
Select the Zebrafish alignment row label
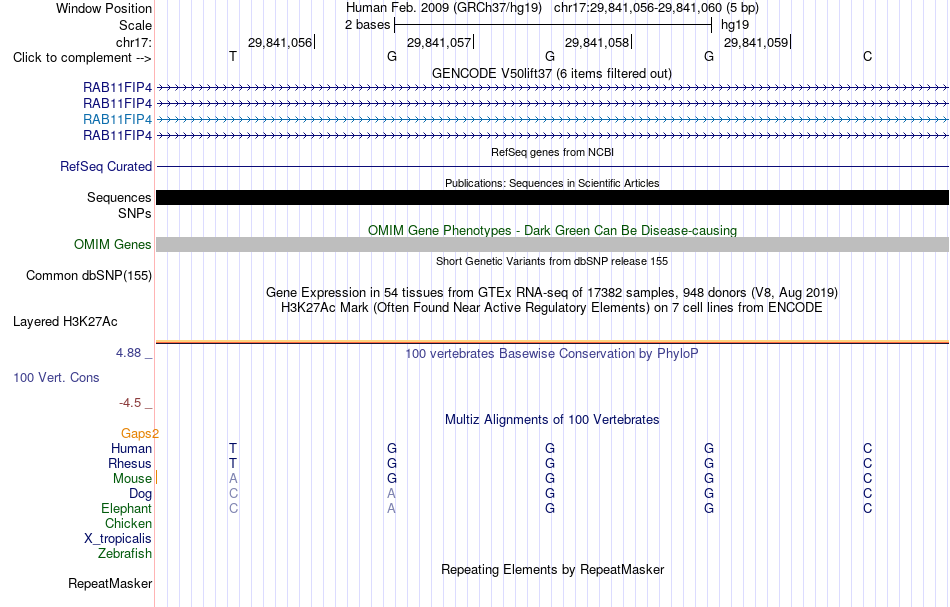click(125, 553)
